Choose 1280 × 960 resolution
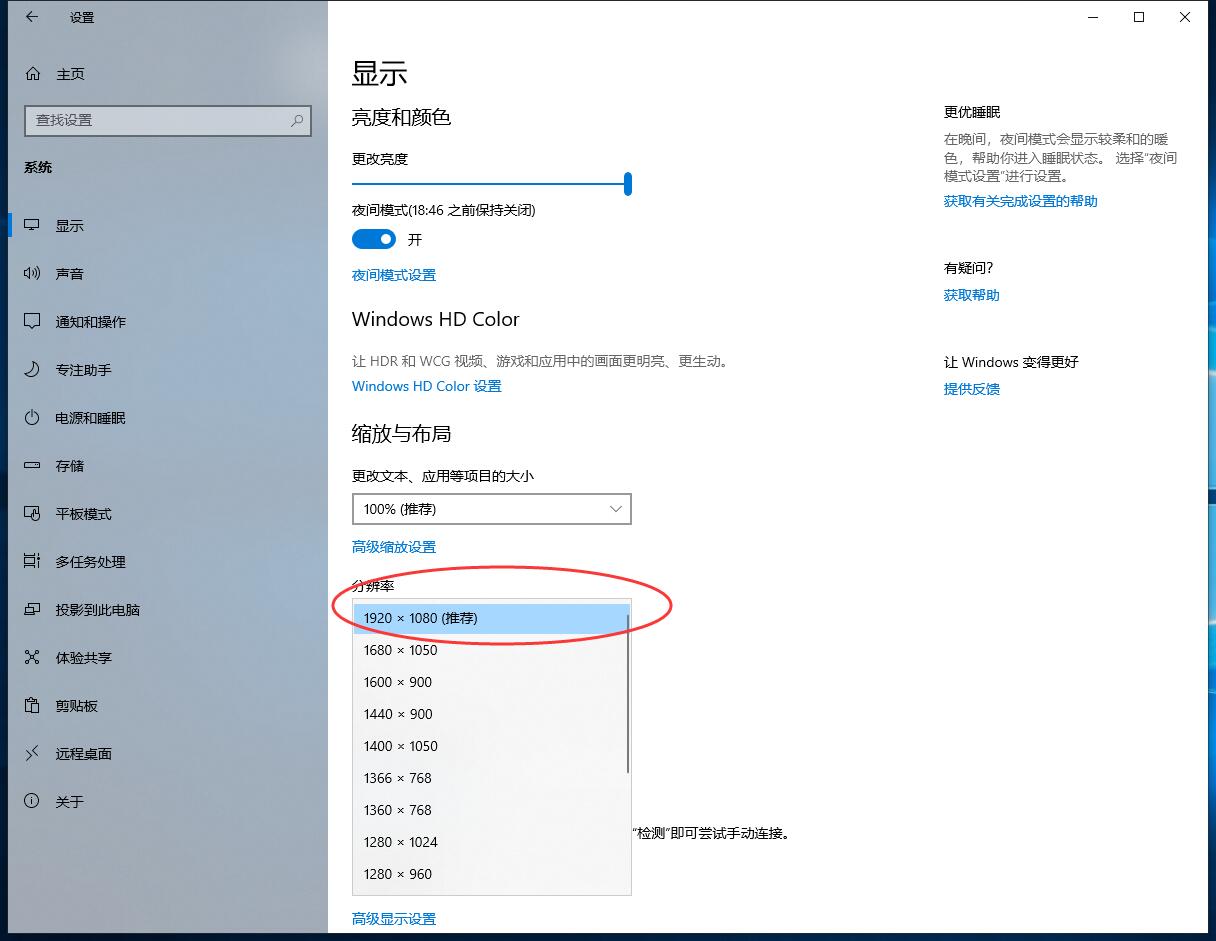The height and width of the screenshot is (941, 1216). (491, 874)
